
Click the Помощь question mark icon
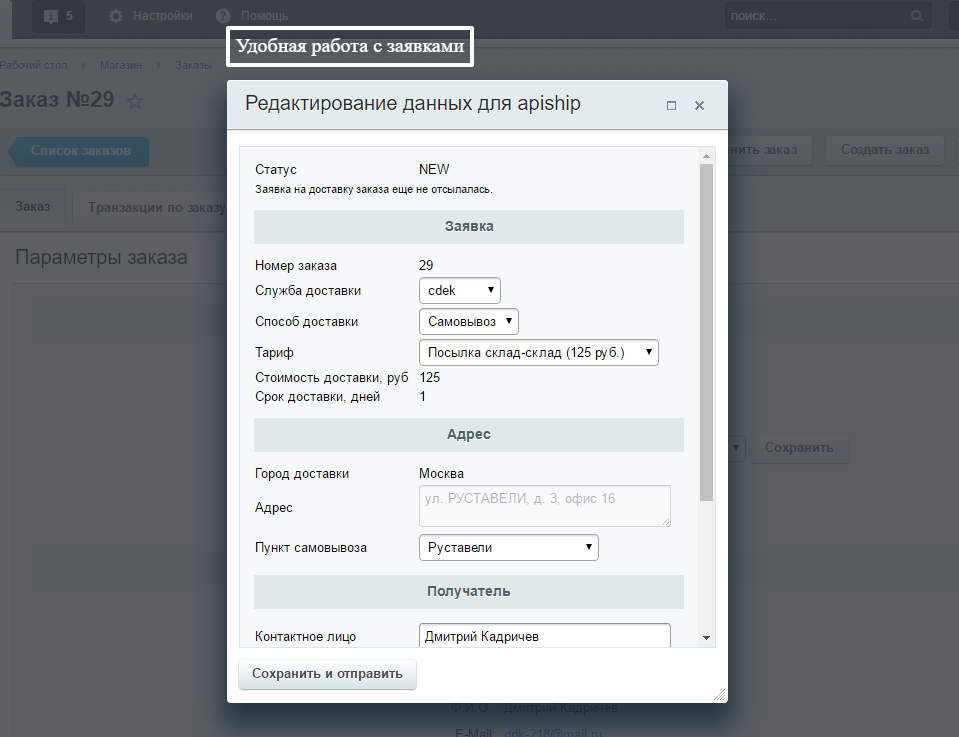click(223, 16)
